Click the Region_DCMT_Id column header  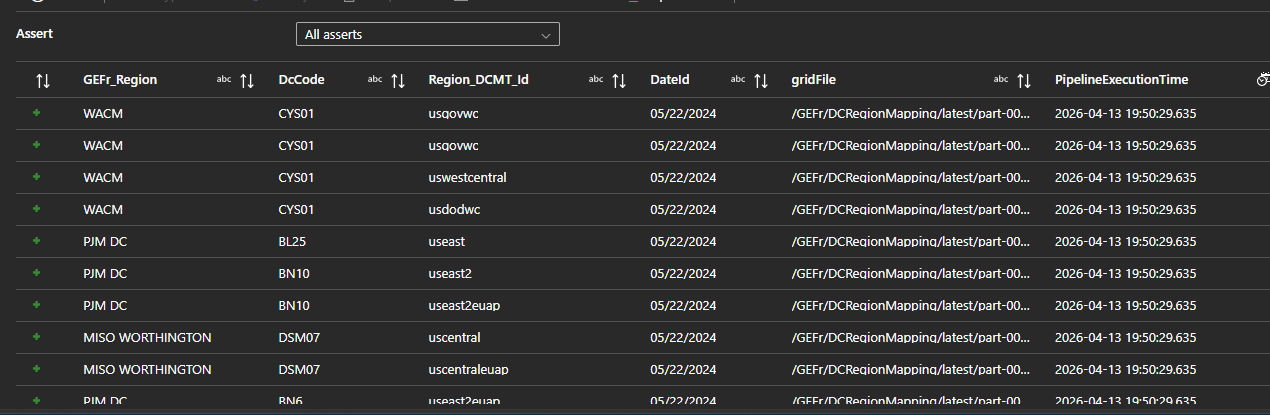click(480, 80)
